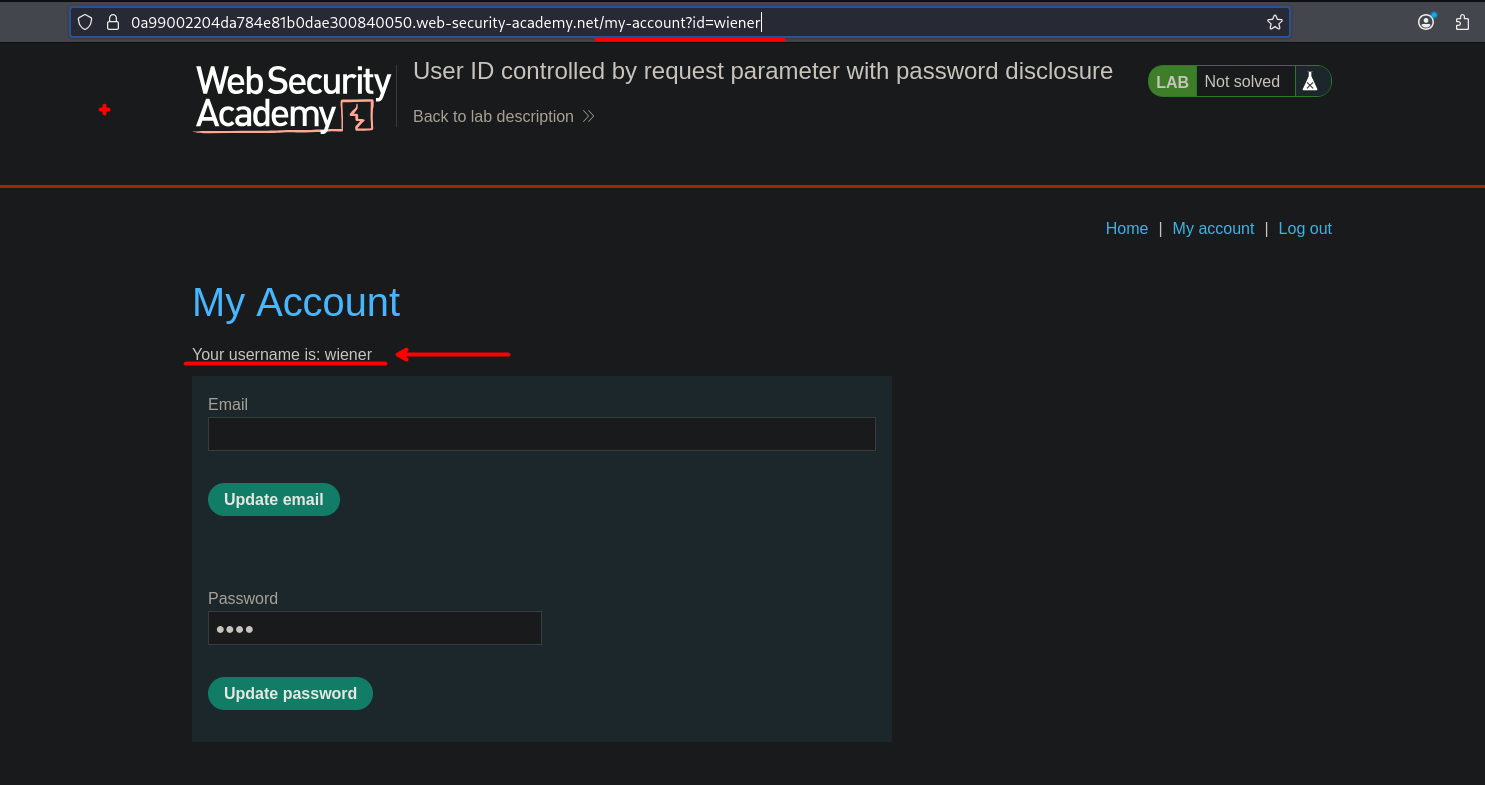Click the double chevron beside lab description
Viewport: 1485px width, 785px height.
[588, 117]
